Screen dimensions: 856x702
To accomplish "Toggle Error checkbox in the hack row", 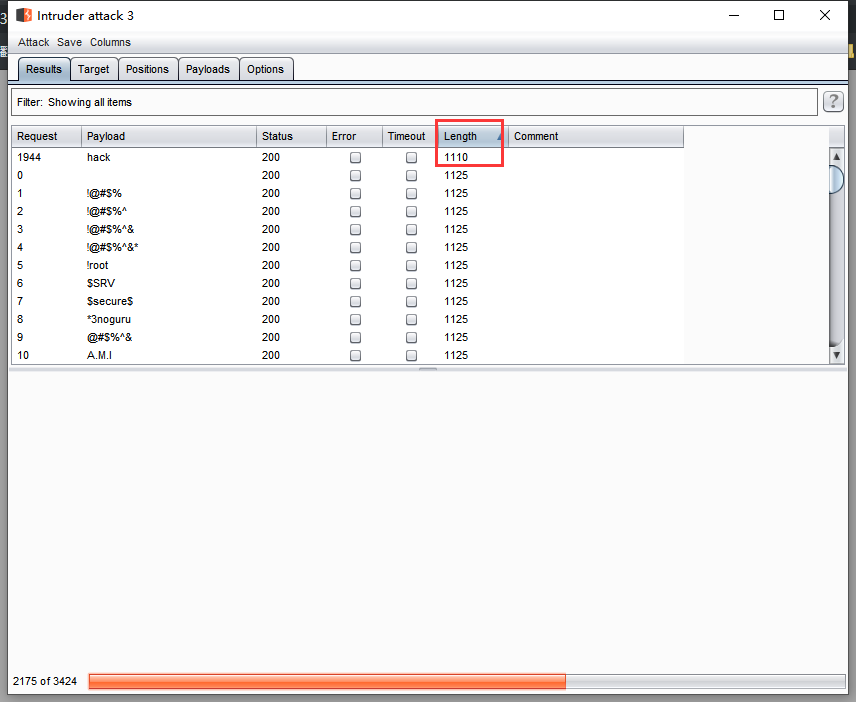I will click(355, 157).
